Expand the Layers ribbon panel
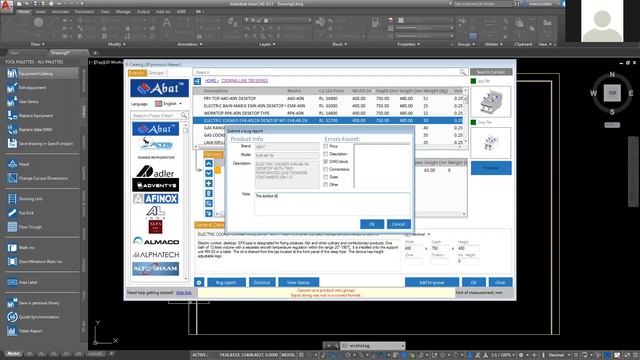This screenshot has height=360, width=640. [267, 44]
